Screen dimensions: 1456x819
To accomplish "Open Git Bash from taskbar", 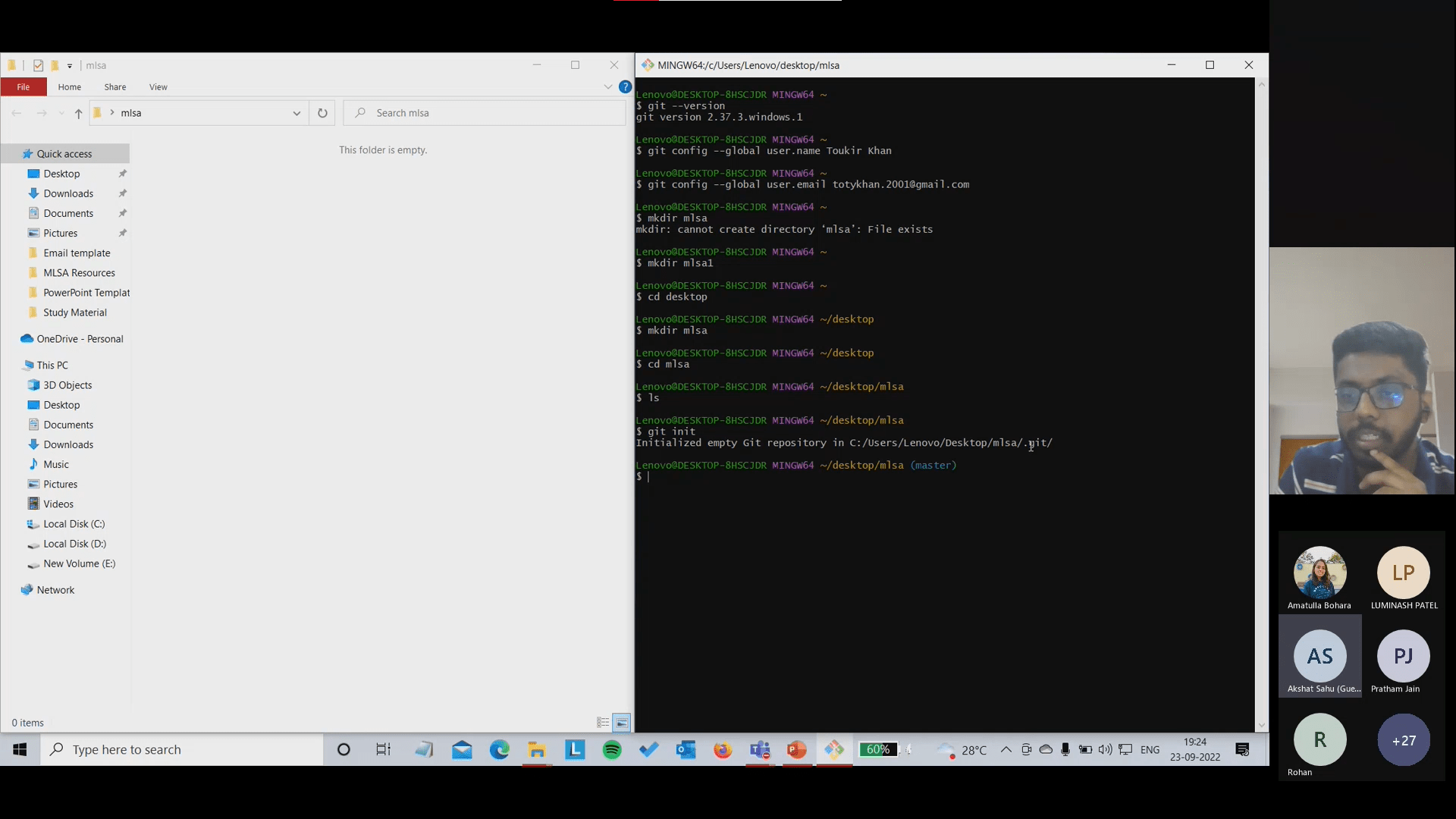I will tap(834, 749).
